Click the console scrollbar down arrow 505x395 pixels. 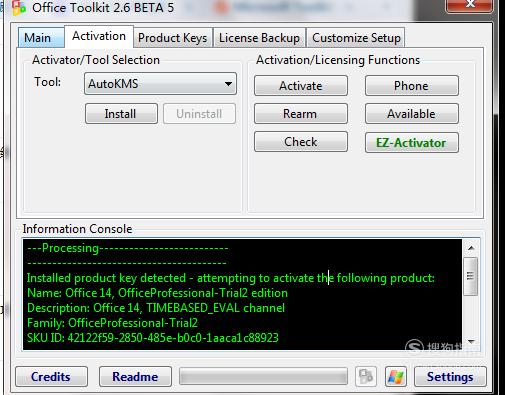tap(471, 341)
